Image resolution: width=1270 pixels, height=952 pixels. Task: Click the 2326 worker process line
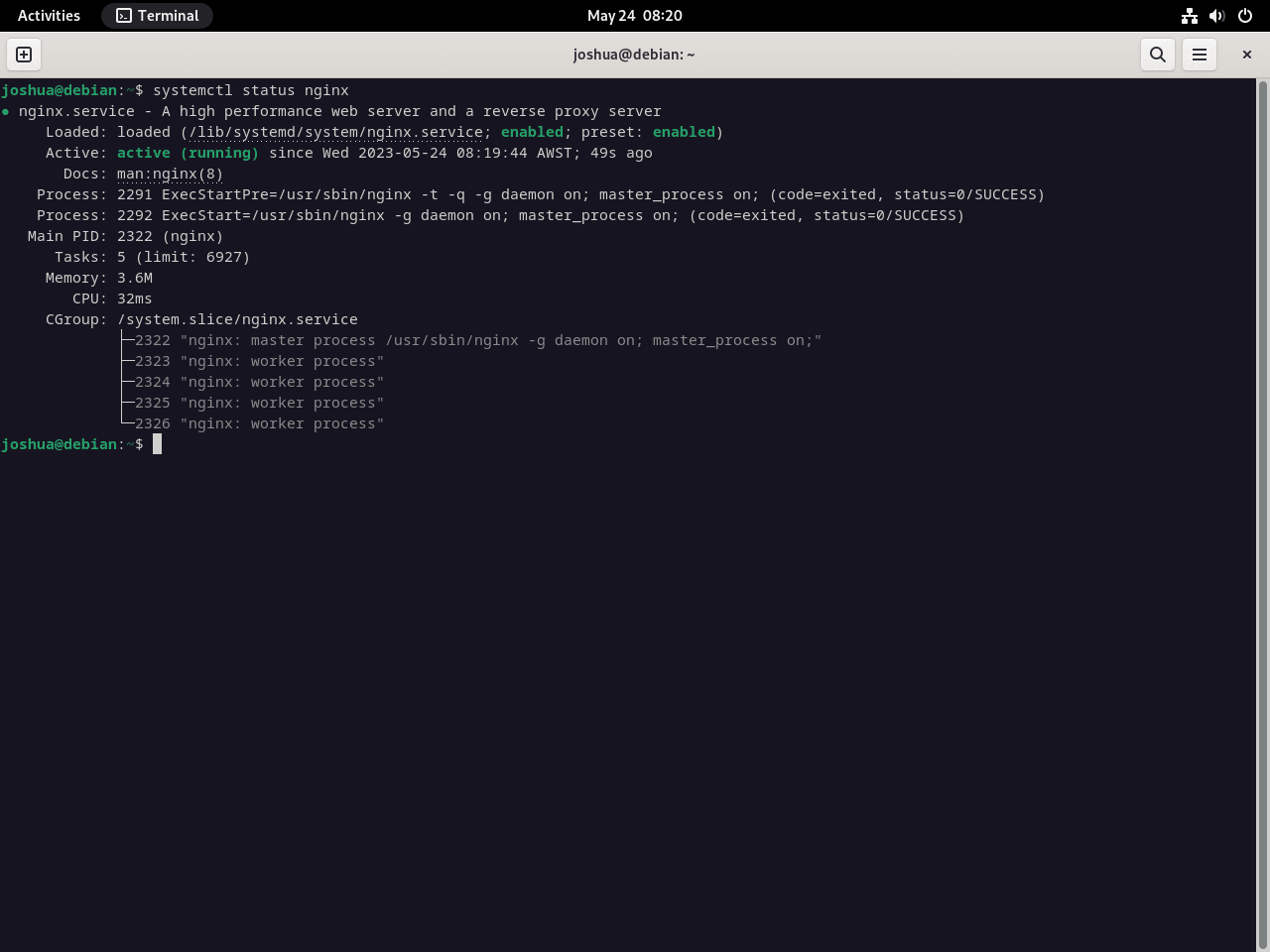[259, 423]
